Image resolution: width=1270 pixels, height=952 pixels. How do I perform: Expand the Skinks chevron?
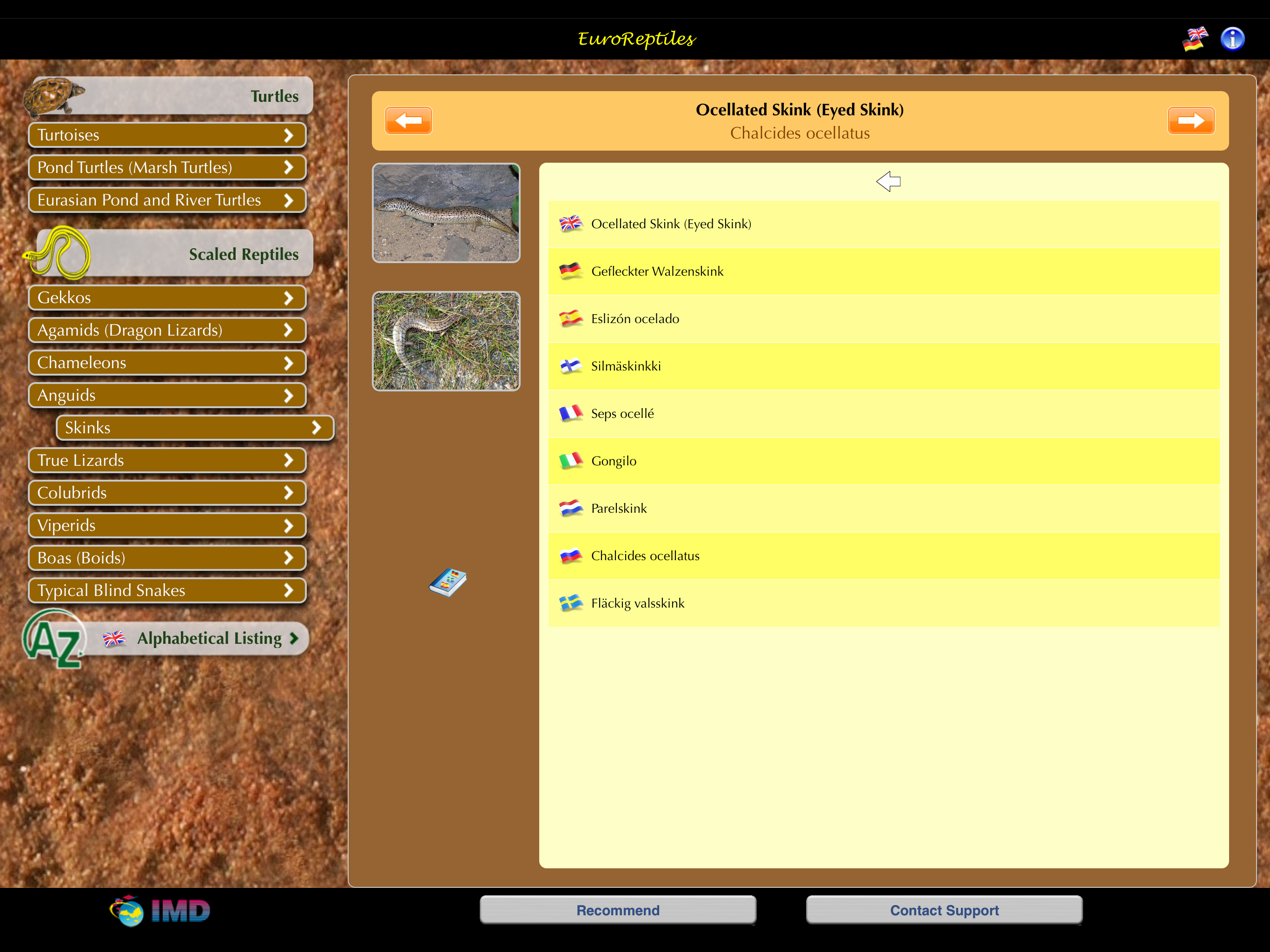[317, 428]
